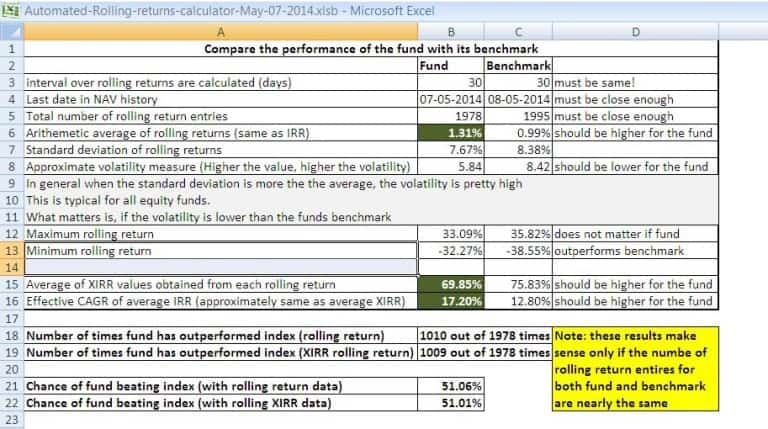The width and height of the screenshot is (768, 429).
Task: Click the 'must be same!' note cell
Action: pyautogui.click(x=635, y=82)
